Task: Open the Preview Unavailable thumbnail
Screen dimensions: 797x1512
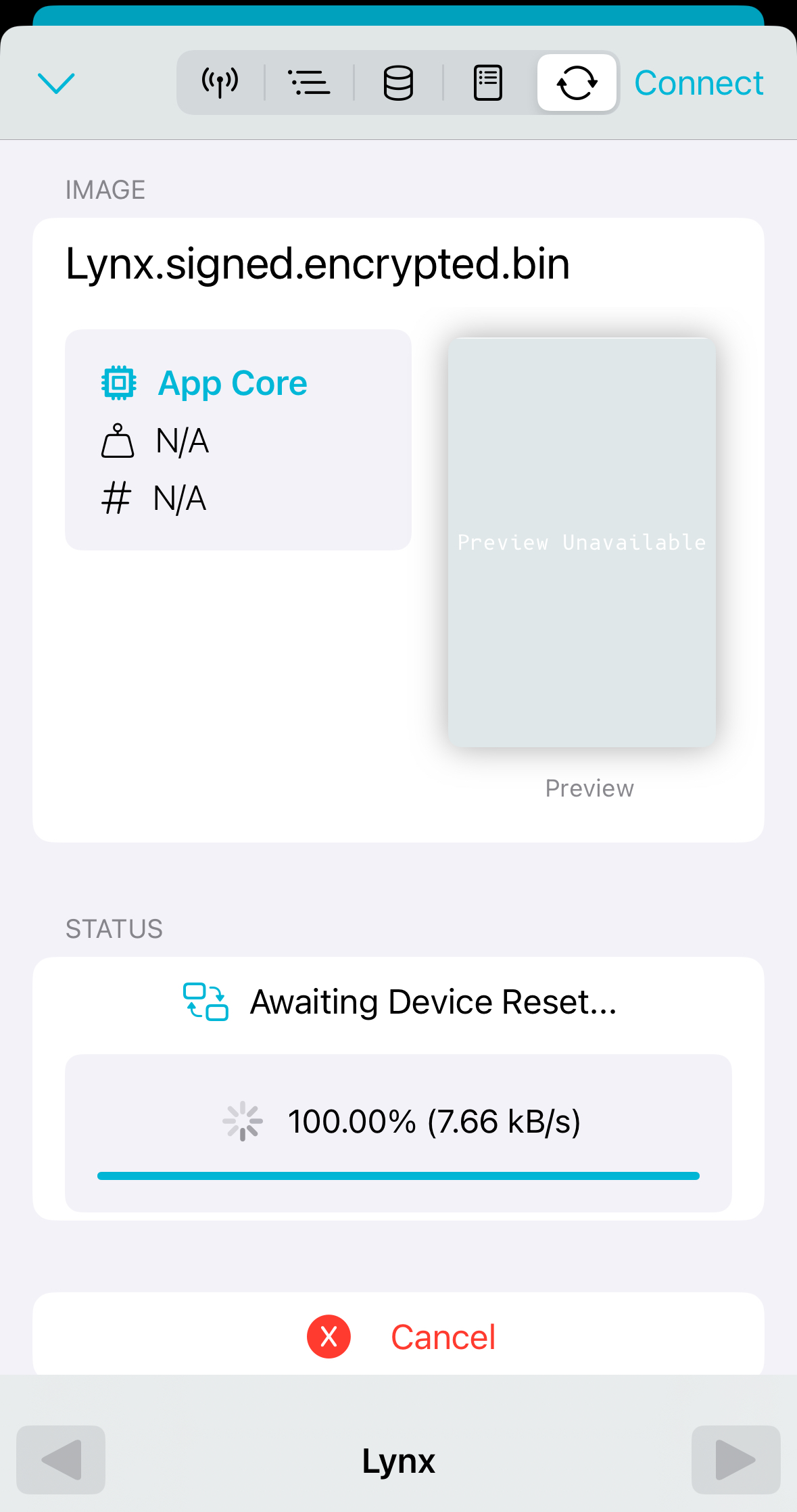Action: [581, 542]
